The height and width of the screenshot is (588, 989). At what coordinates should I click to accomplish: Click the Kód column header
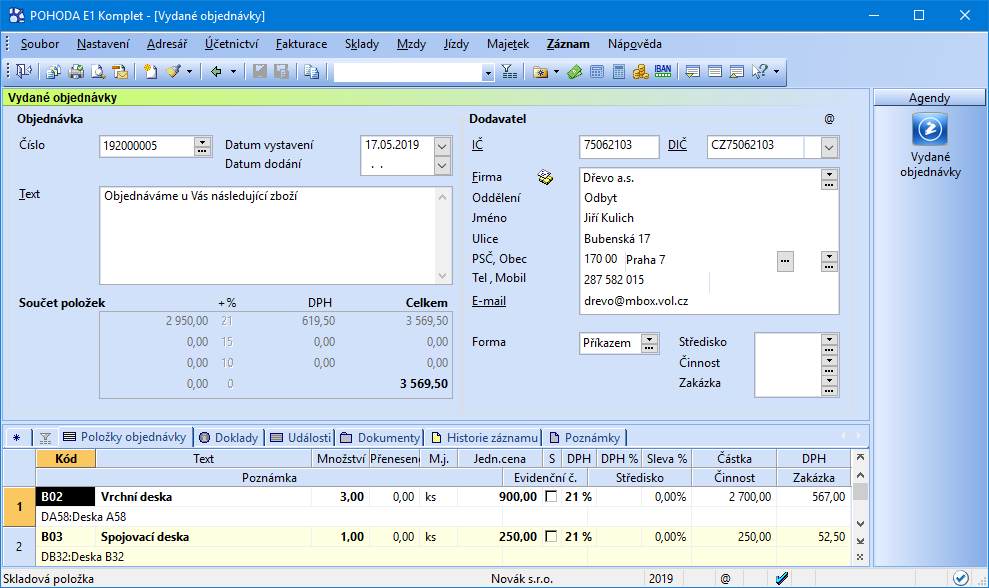pos(66,459)
